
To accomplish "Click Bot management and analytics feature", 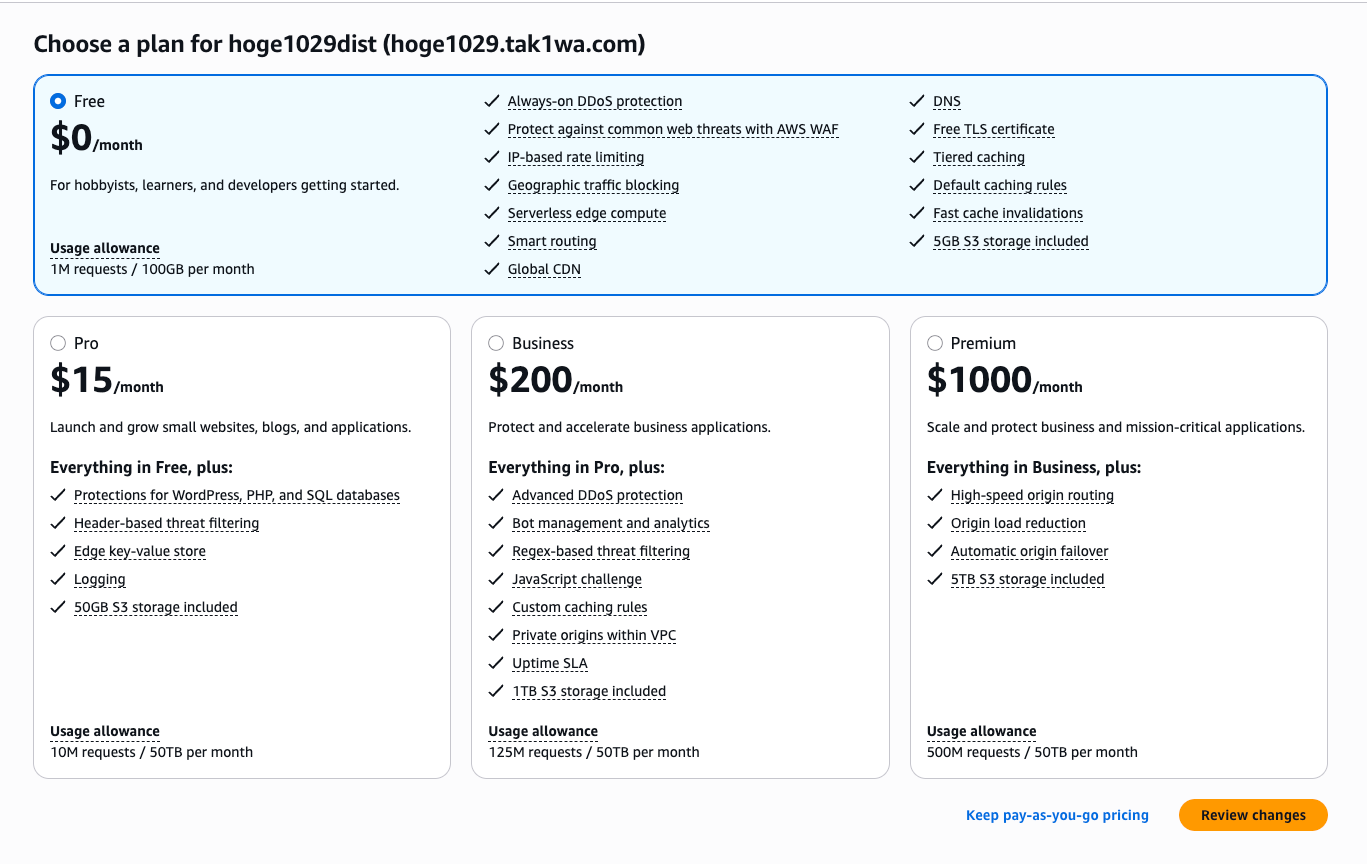I will click(610, 523).
